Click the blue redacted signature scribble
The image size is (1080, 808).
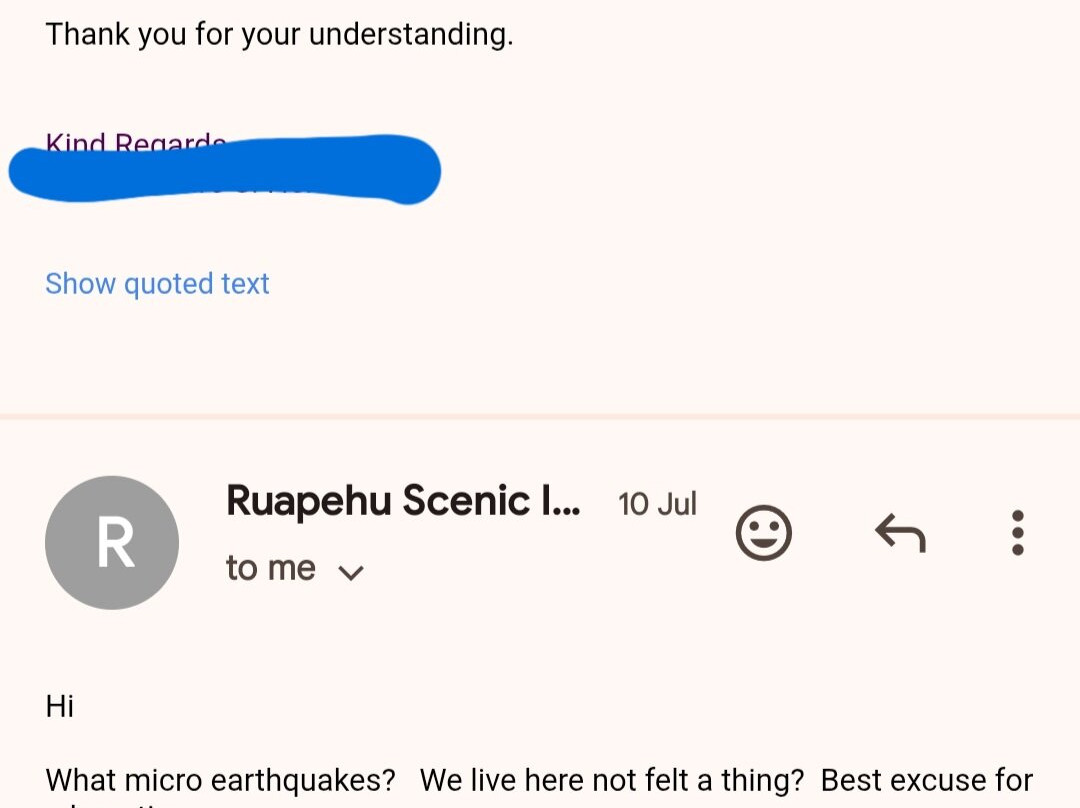tap(225, 171)
